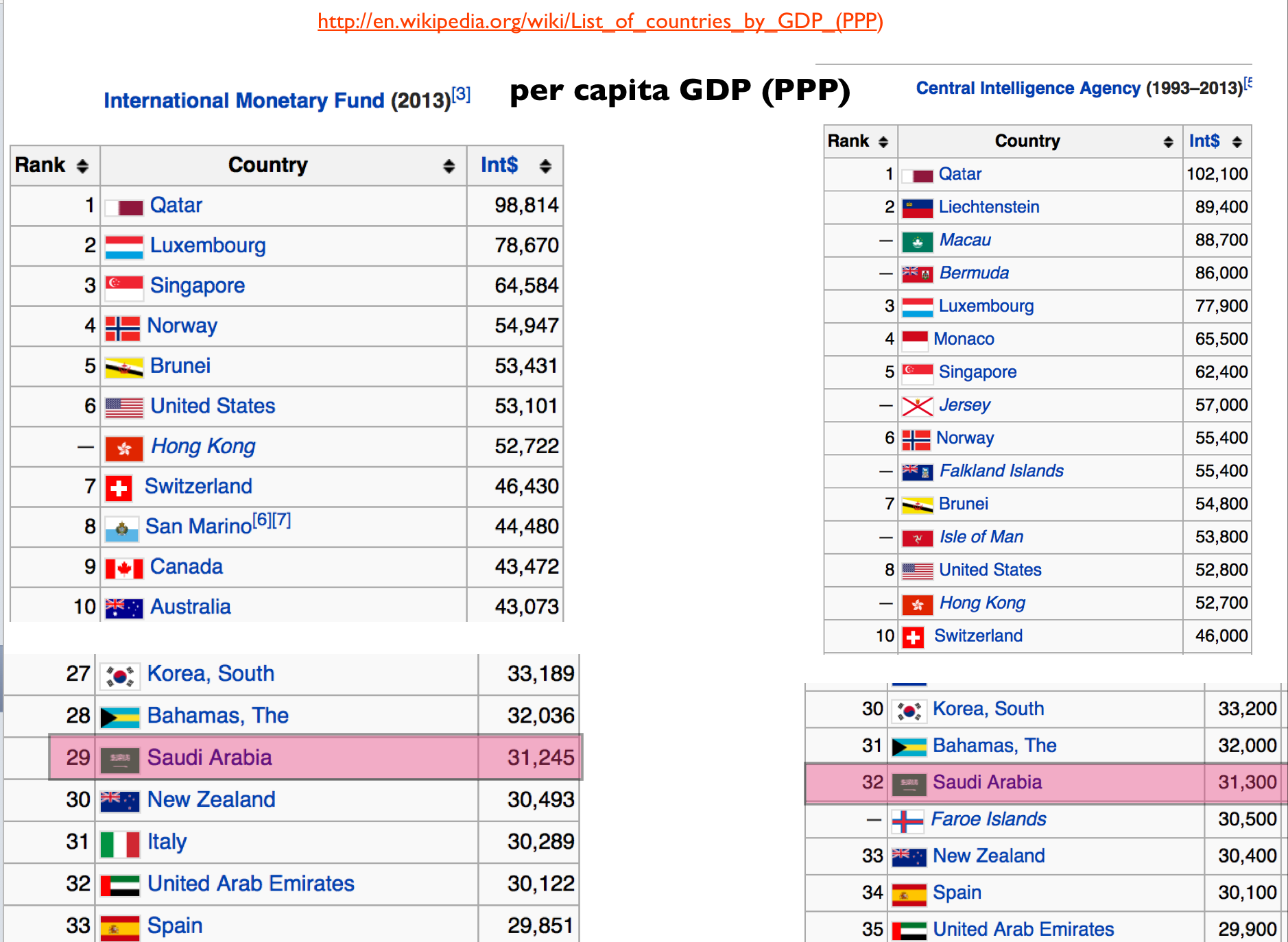1288x942 pixels.
Task: Click Singapore flag in IMF table
Action: 124,287
